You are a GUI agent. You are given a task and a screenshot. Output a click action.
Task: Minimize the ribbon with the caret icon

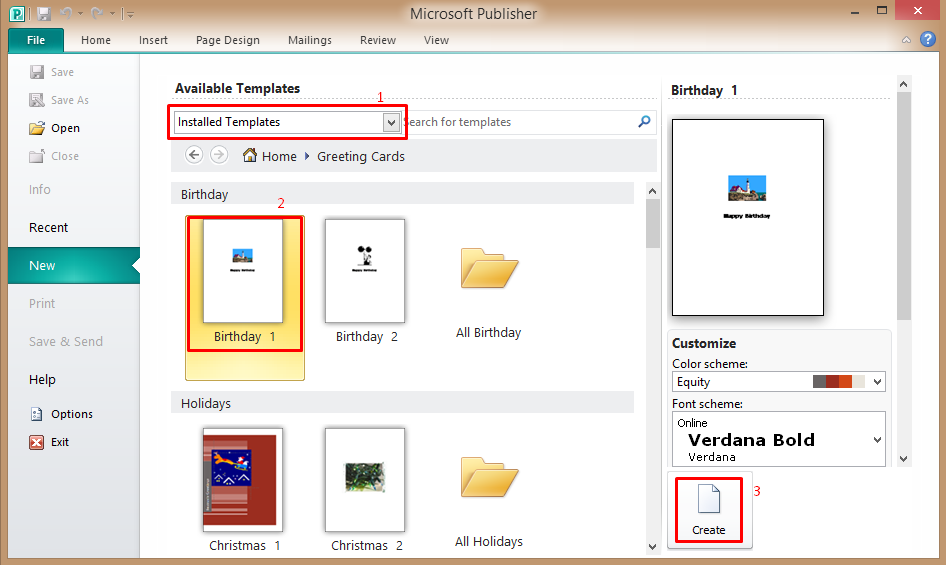[x=906, y=40]
